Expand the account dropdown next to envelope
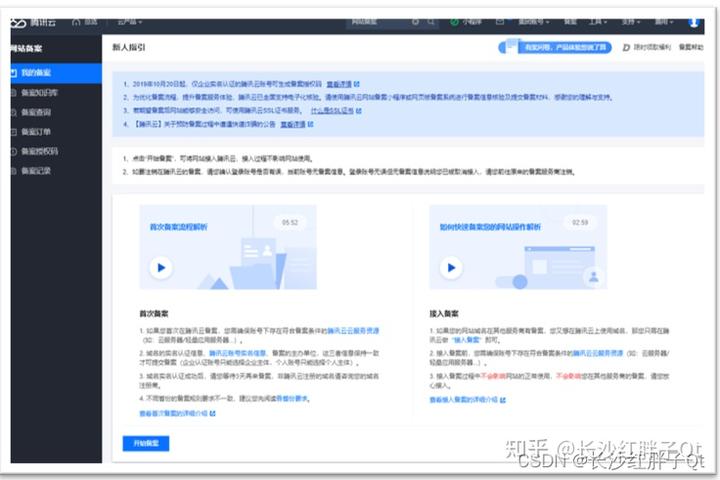 tap(534, 22)
